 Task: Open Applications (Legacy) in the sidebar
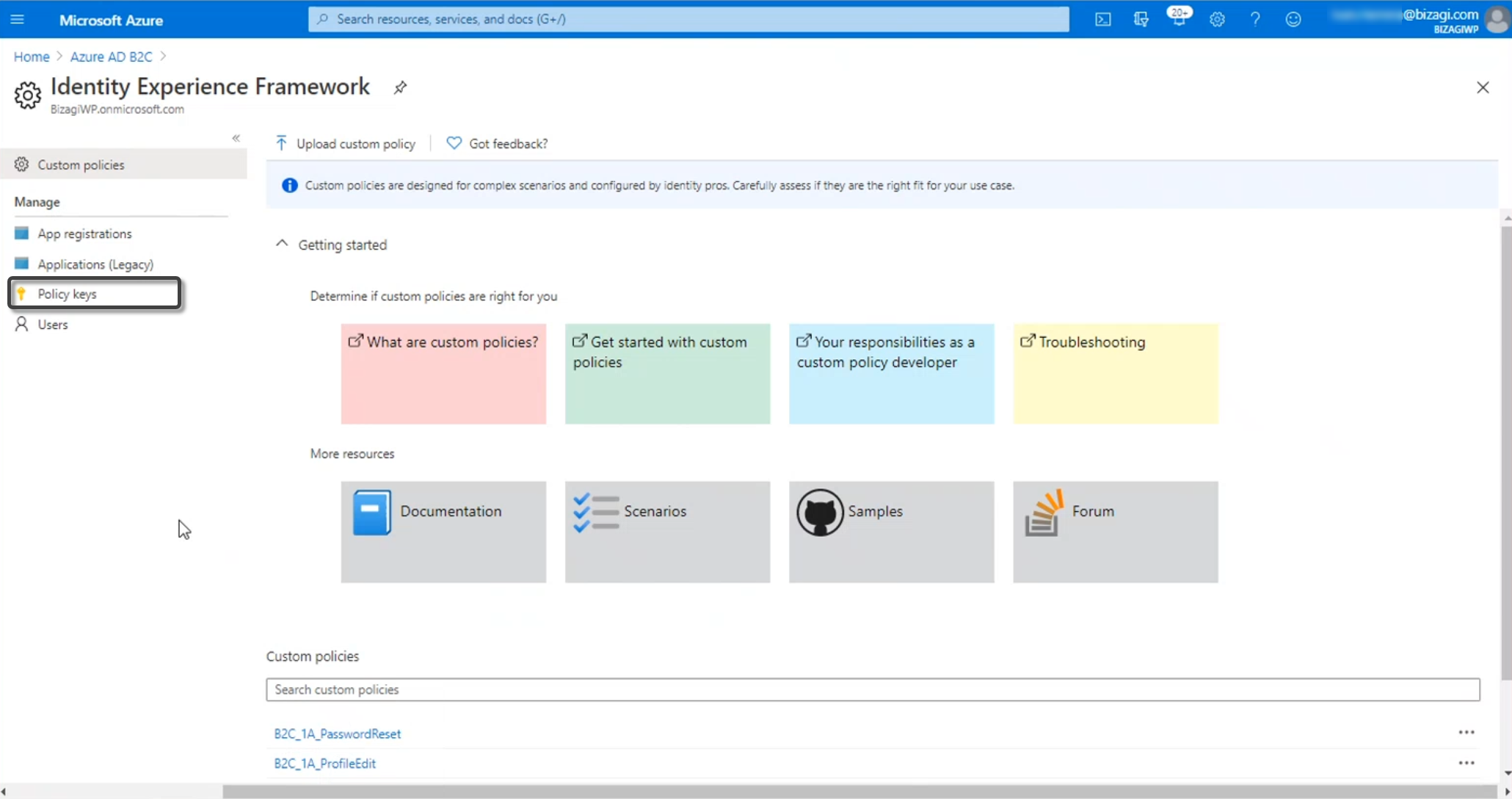pos(95,264)
